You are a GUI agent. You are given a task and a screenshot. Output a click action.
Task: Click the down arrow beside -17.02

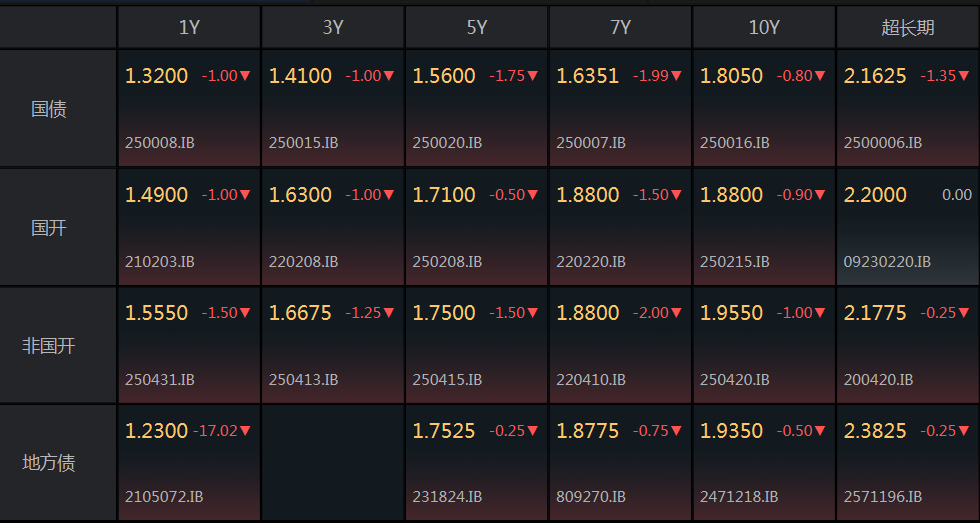[x=246, y=431]
